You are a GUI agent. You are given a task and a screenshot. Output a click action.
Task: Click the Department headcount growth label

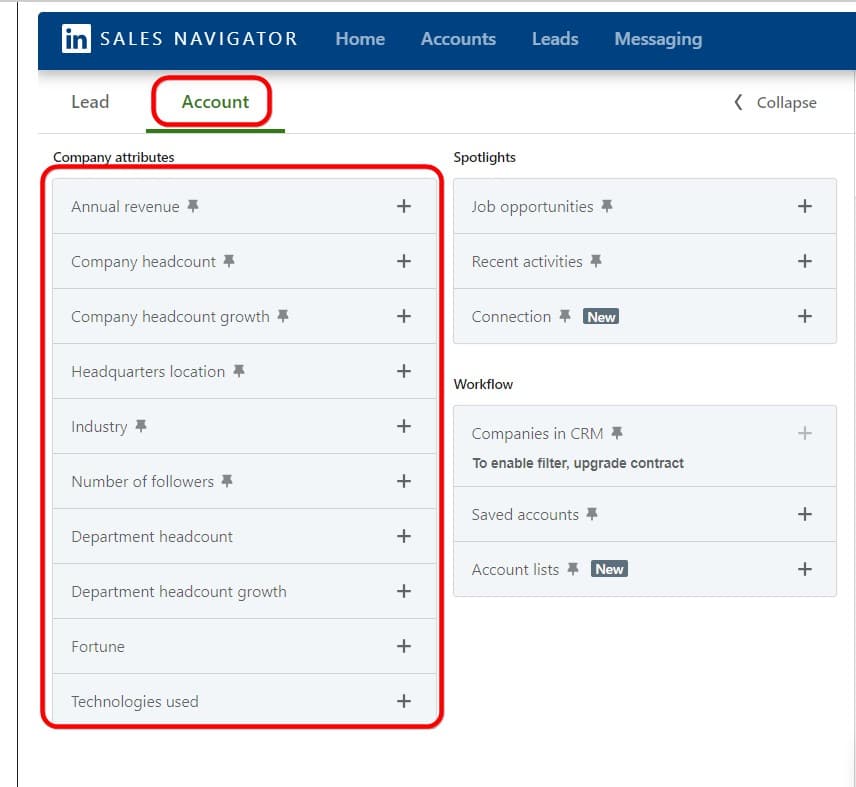pos(179,592)
